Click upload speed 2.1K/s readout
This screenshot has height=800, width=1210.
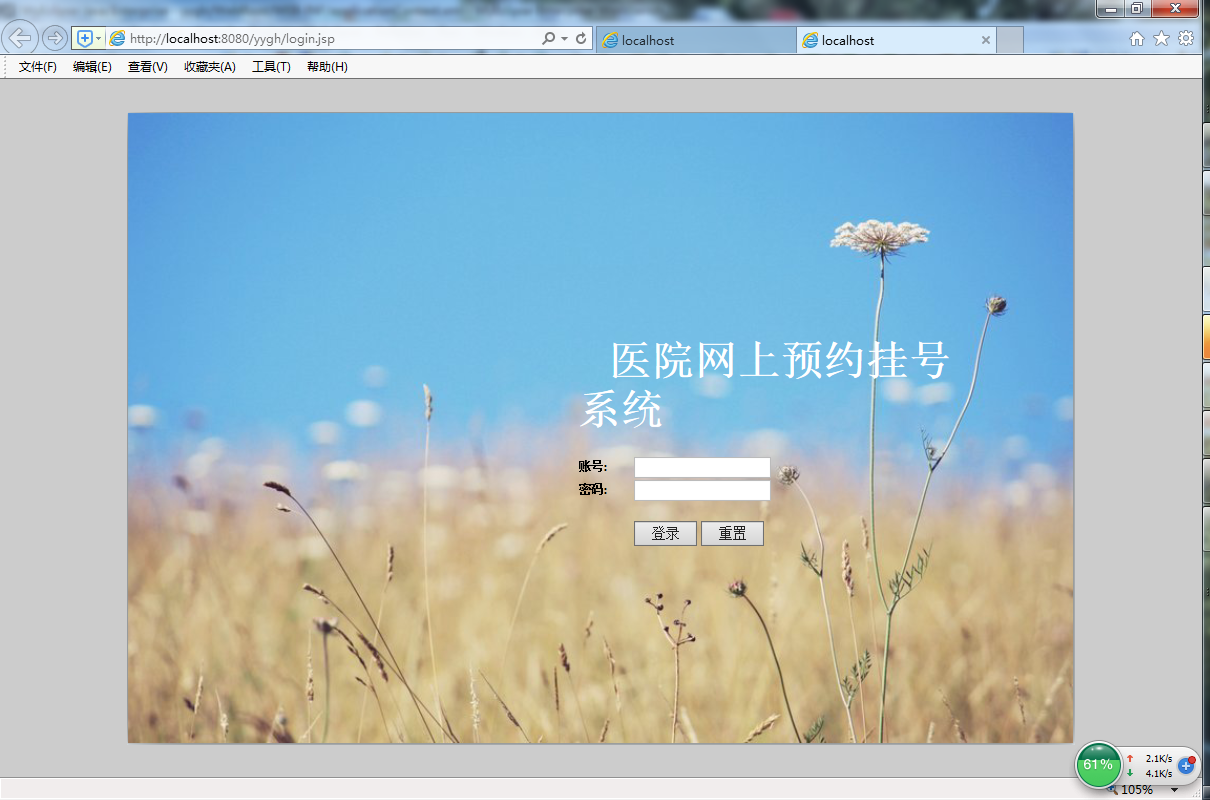1159,759
